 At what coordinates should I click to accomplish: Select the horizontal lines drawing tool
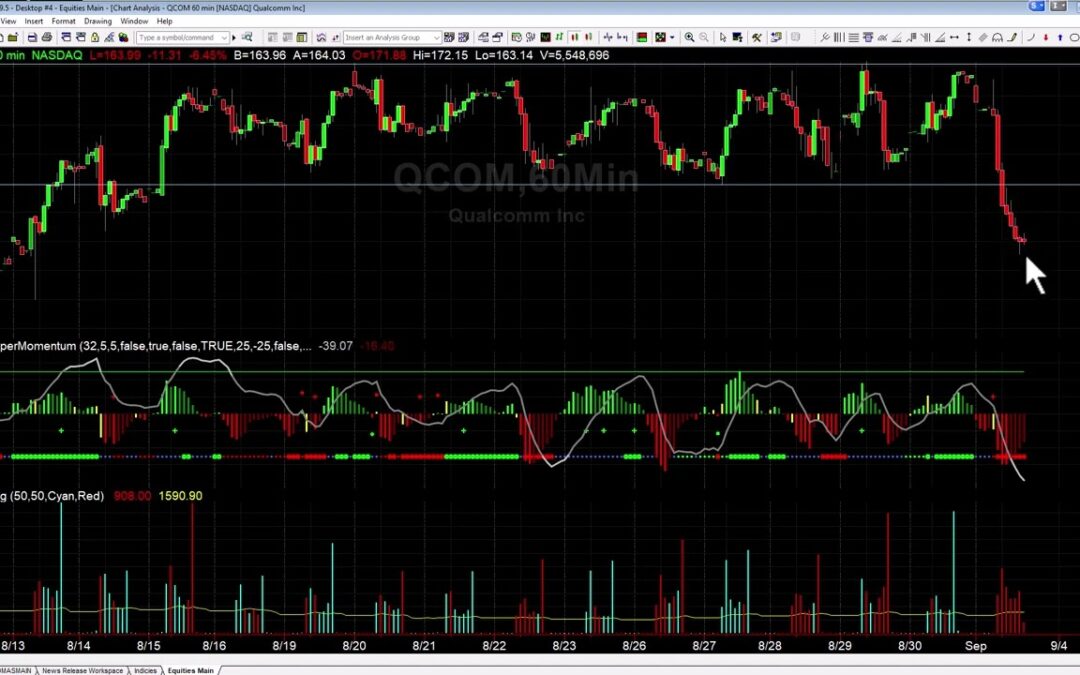coord(853,37)
